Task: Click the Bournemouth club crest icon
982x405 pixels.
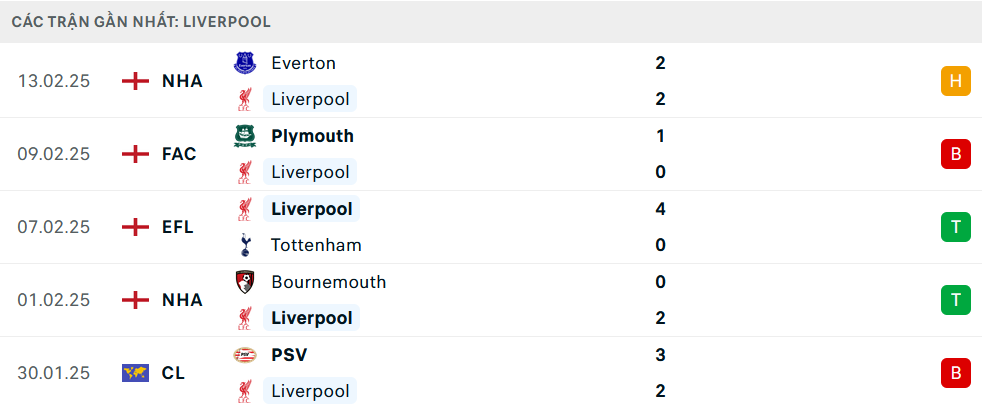Action: click(244, 282)
